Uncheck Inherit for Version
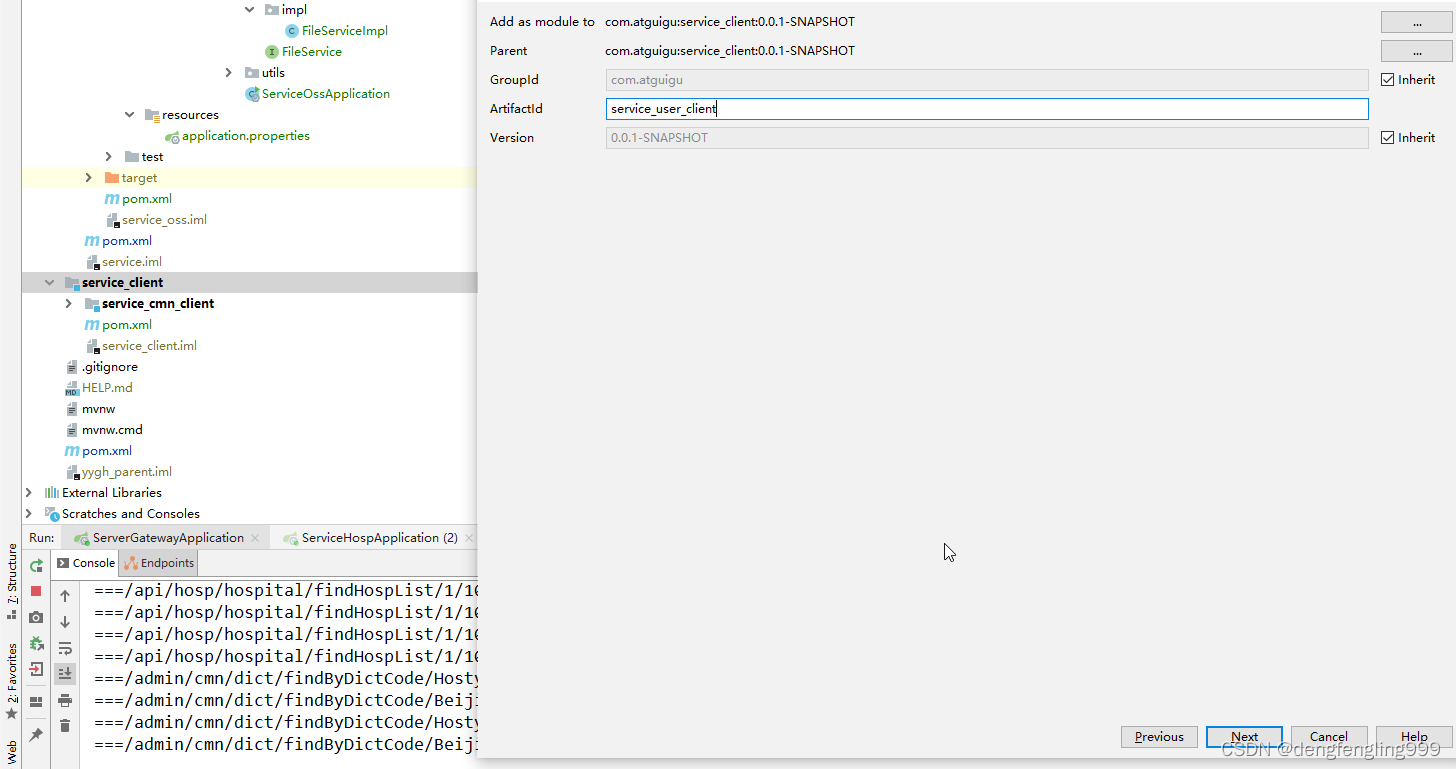The image size is (1456, 769). coord(1387,138)
